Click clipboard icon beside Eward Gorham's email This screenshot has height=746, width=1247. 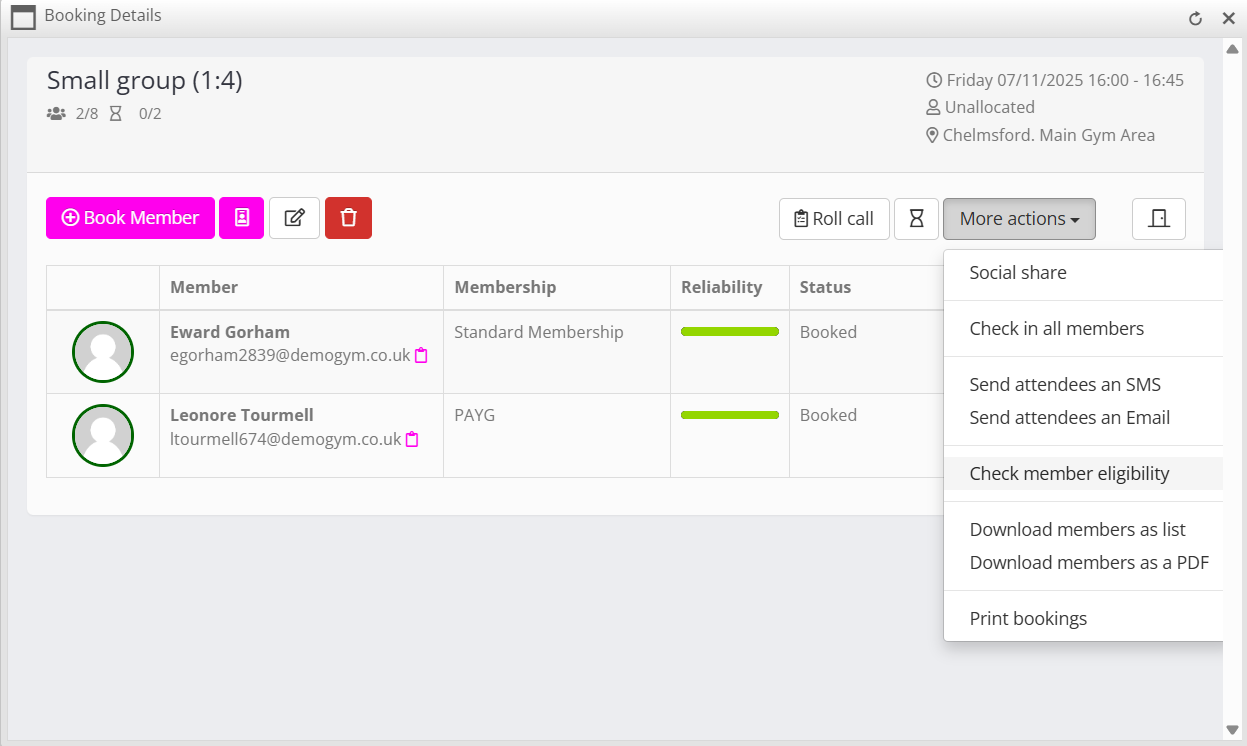421,355
